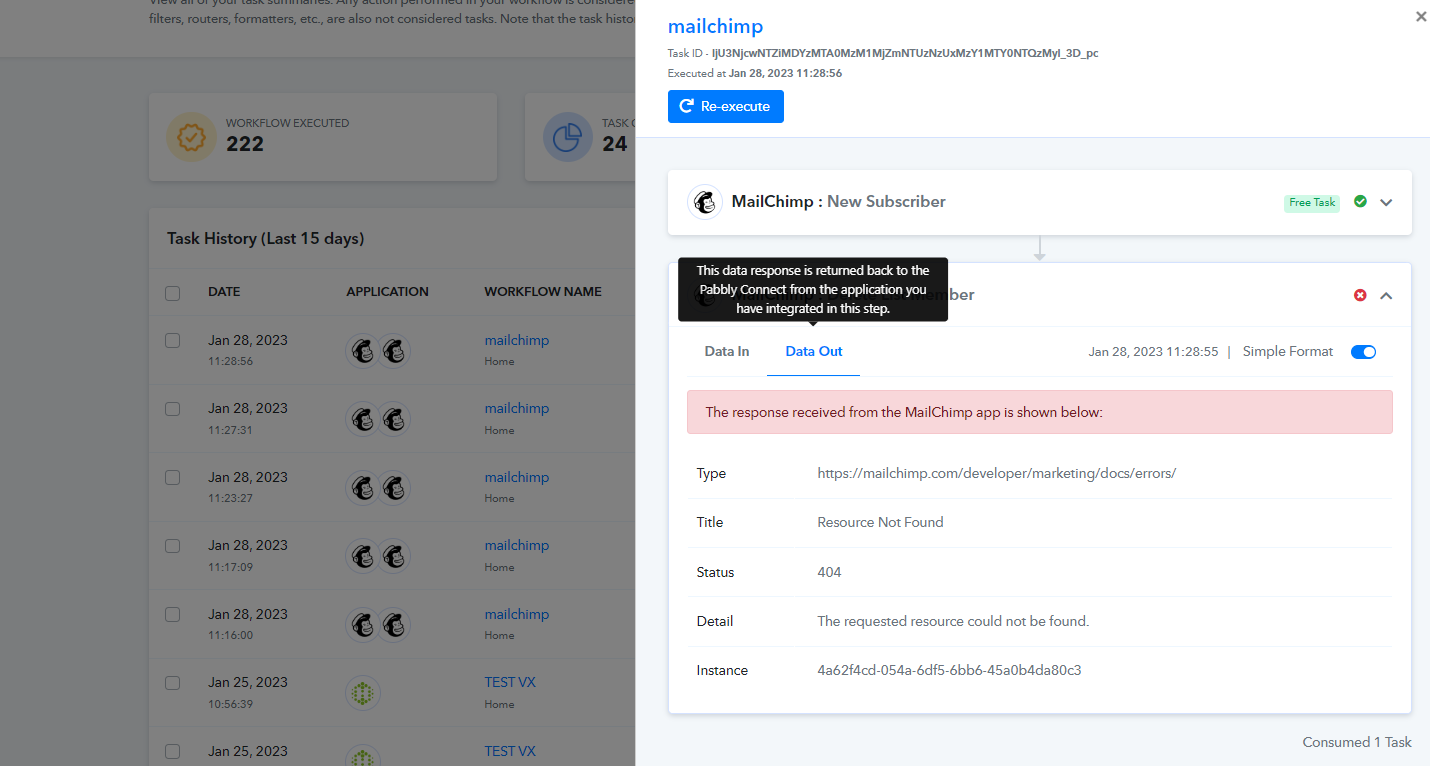The height and width of the screenshot is (766, 1430).
Task: Check the box for the 10:56:39 TEST VX row
Action: [173, 682]
